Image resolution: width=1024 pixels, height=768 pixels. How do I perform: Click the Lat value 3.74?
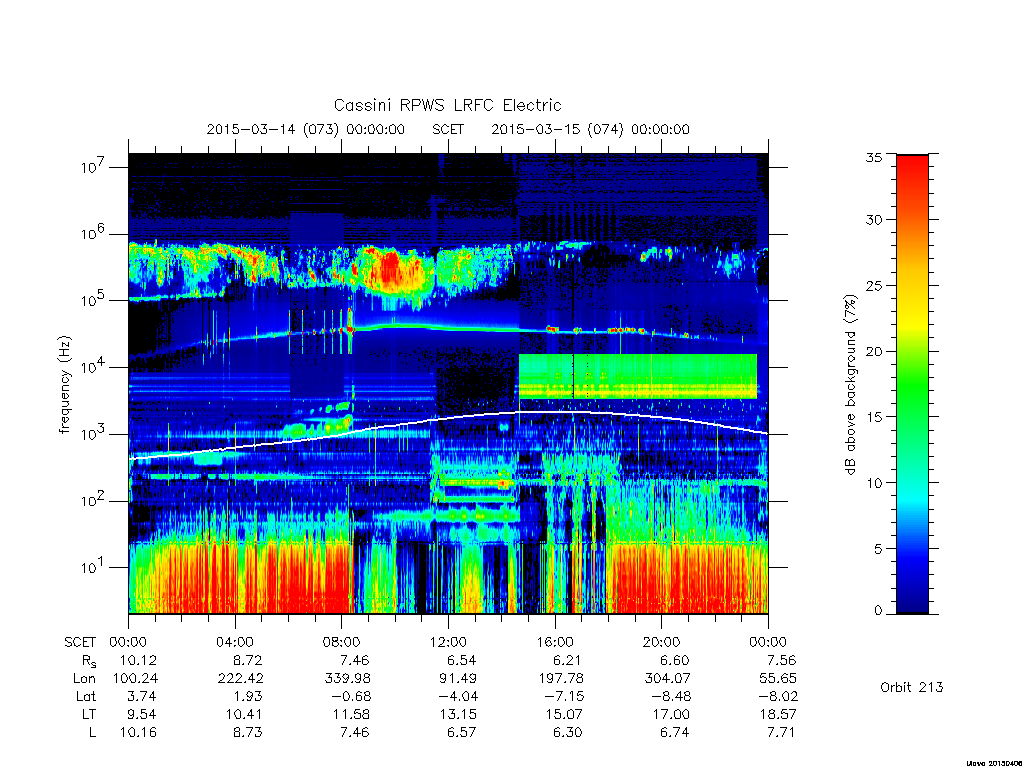pyautogui.click(x=142, y=697)
